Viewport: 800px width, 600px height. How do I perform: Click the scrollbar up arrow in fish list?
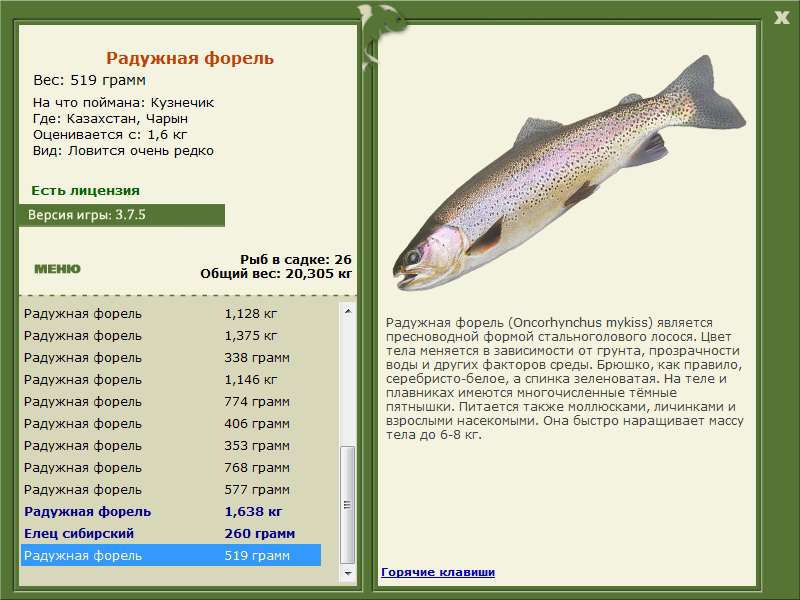coord(347,311)
